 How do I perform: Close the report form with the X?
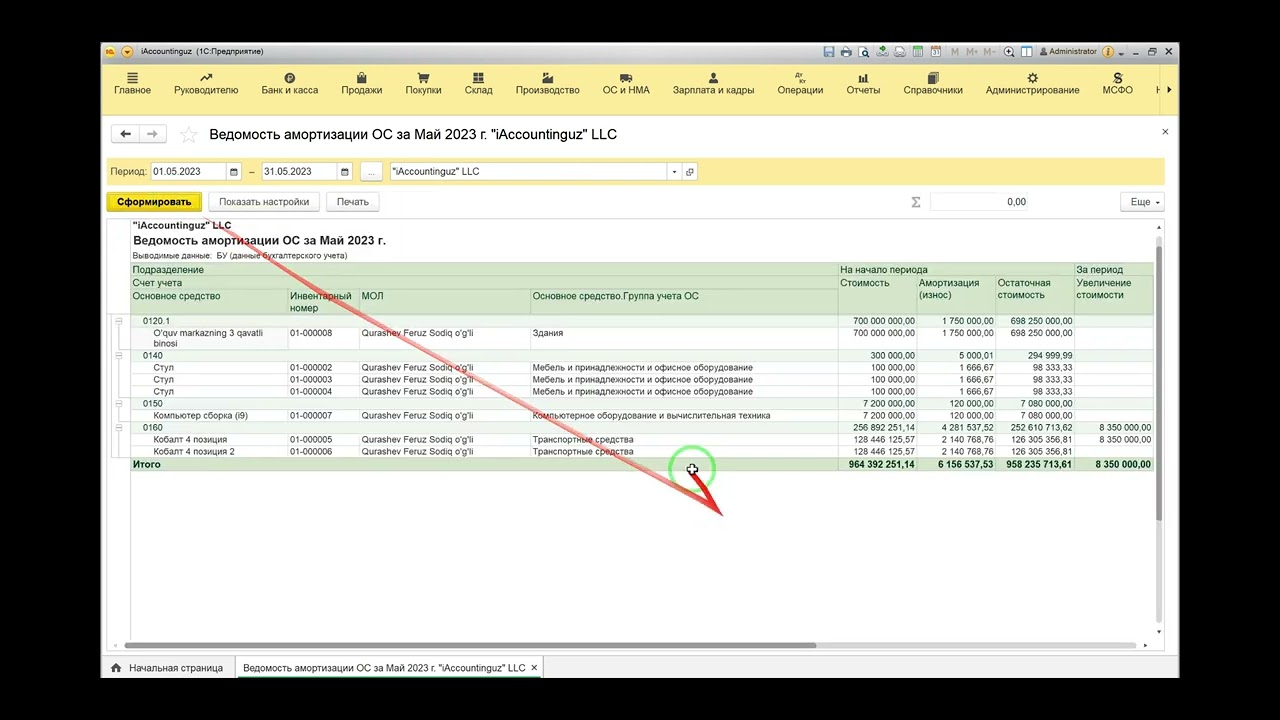click(1165, 132)
